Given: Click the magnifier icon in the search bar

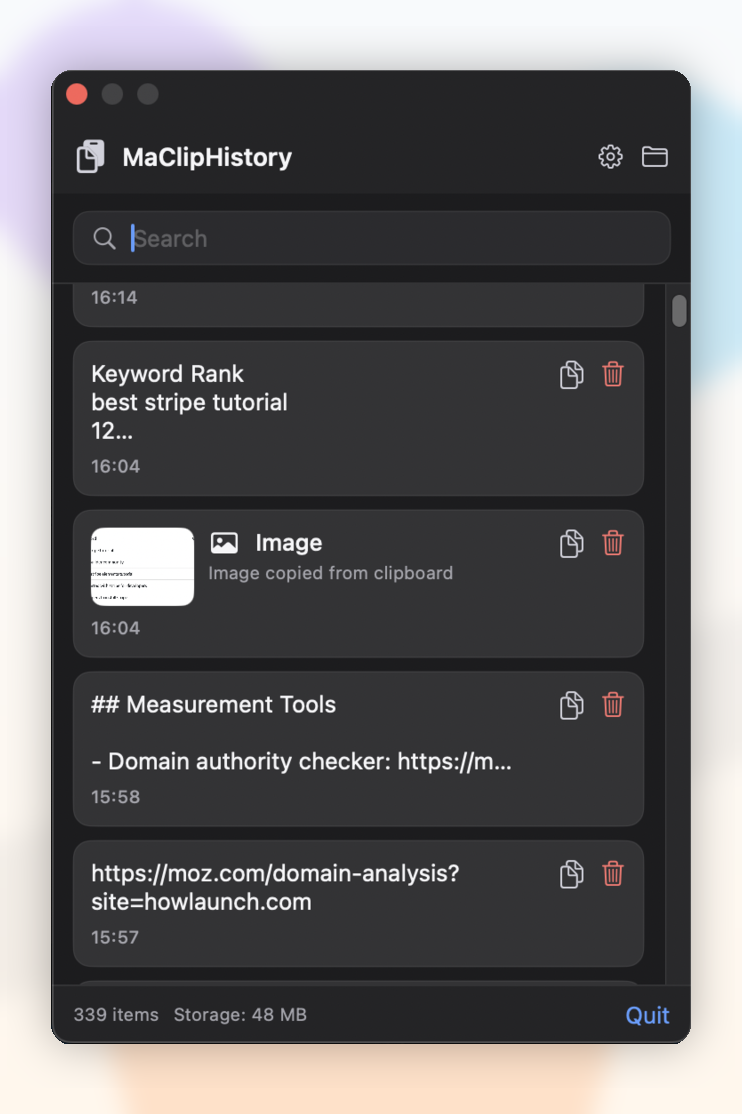Looking at the screenshot, I should click(104, 239).
